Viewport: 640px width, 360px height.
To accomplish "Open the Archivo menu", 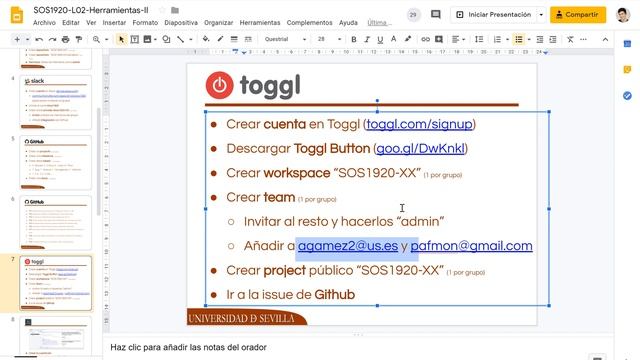I will 44,23.
